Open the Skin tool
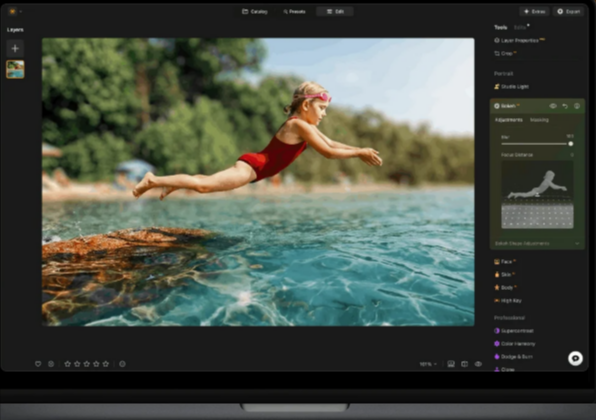Screen dimensions: 596x420 point(504,274)
